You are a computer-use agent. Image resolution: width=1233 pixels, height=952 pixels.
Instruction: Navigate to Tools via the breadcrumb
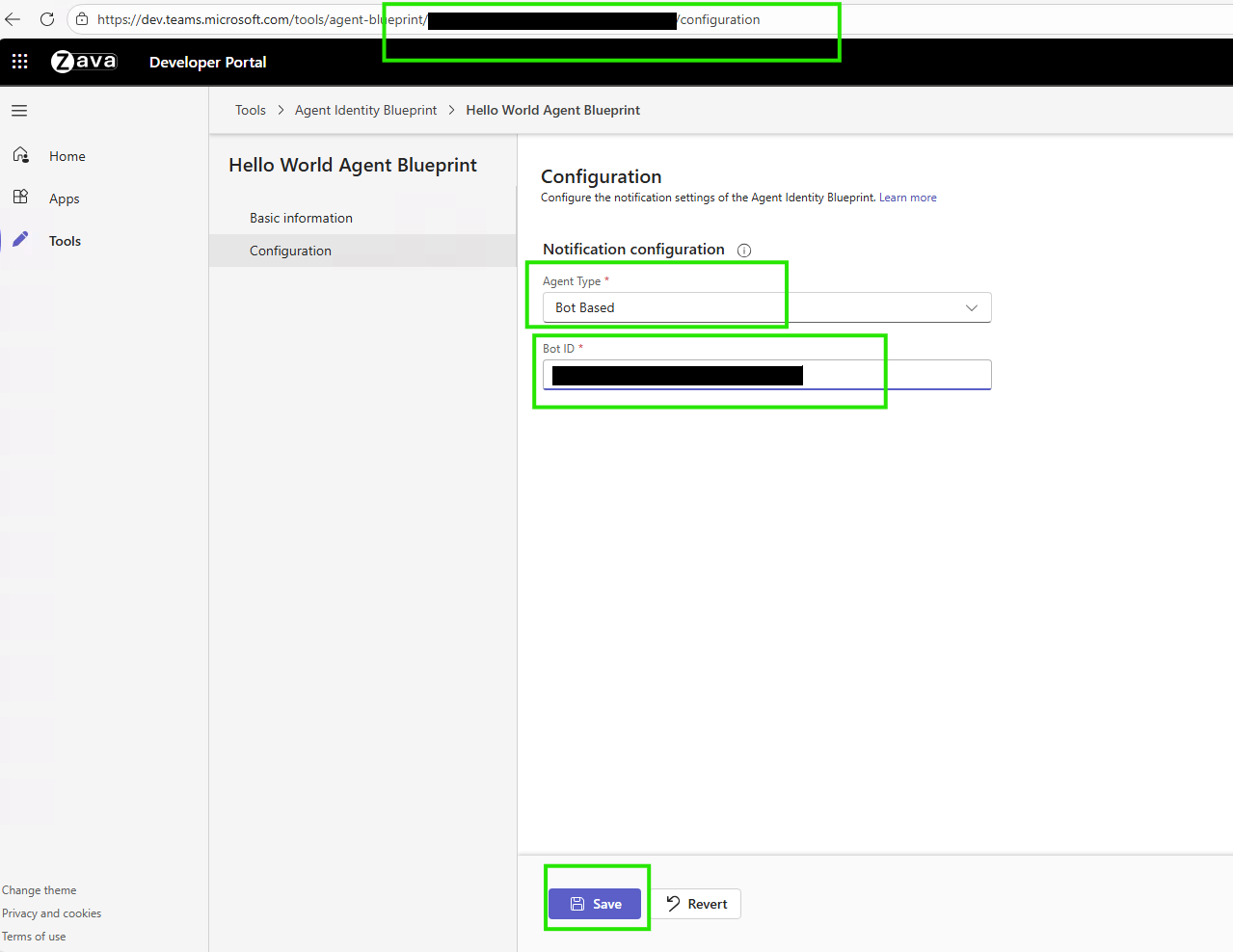[250, 110]
